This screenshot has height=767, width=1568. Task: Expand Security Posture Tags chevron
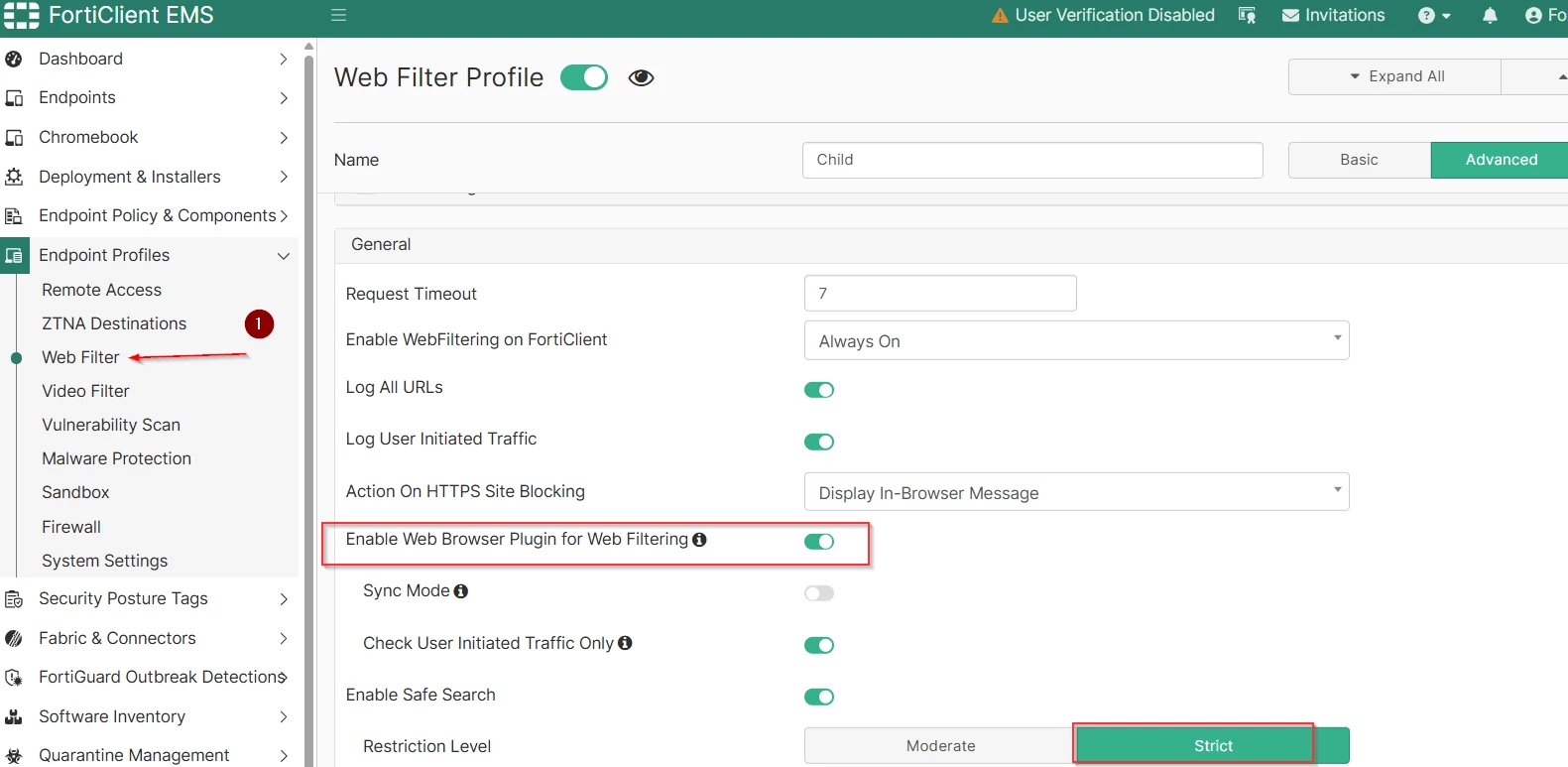pos(284,598)
